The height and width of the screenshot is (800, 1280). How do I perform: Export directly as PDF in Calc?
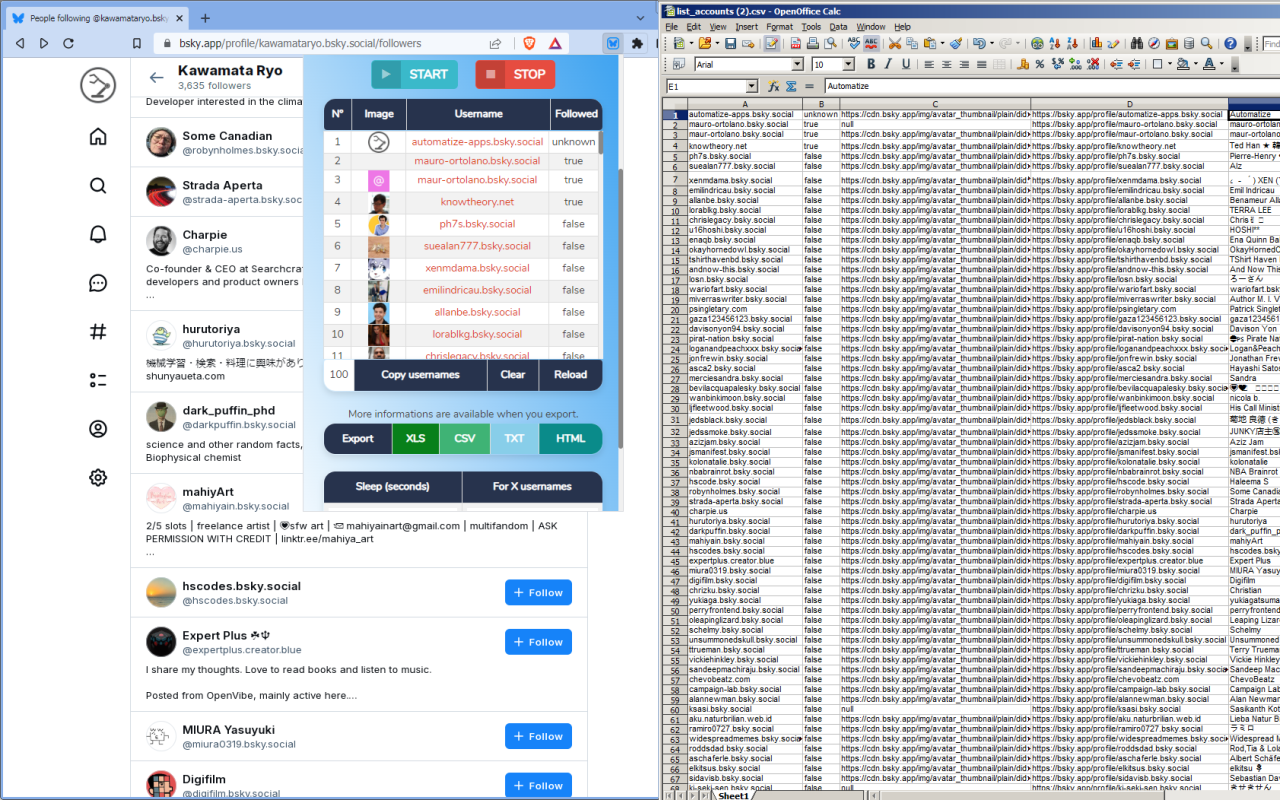coord(796,44)
